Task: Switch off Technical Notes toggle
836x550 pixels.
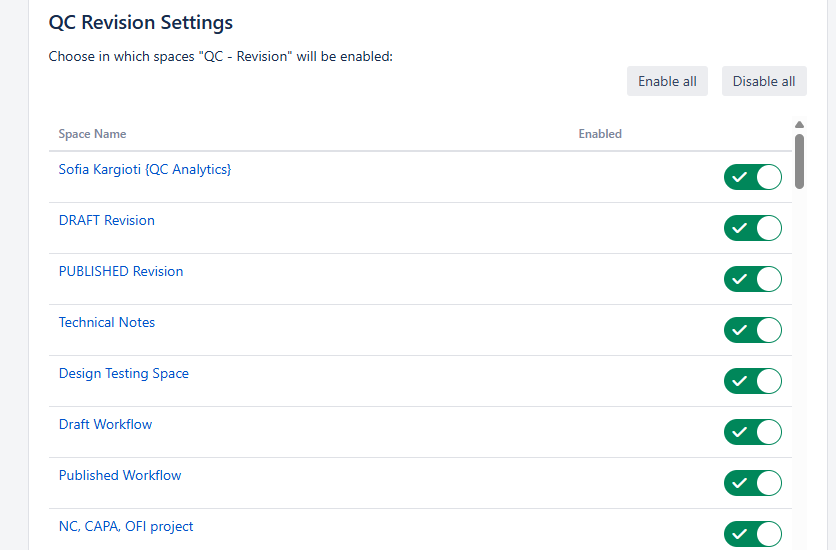Action: coord(752,330)
